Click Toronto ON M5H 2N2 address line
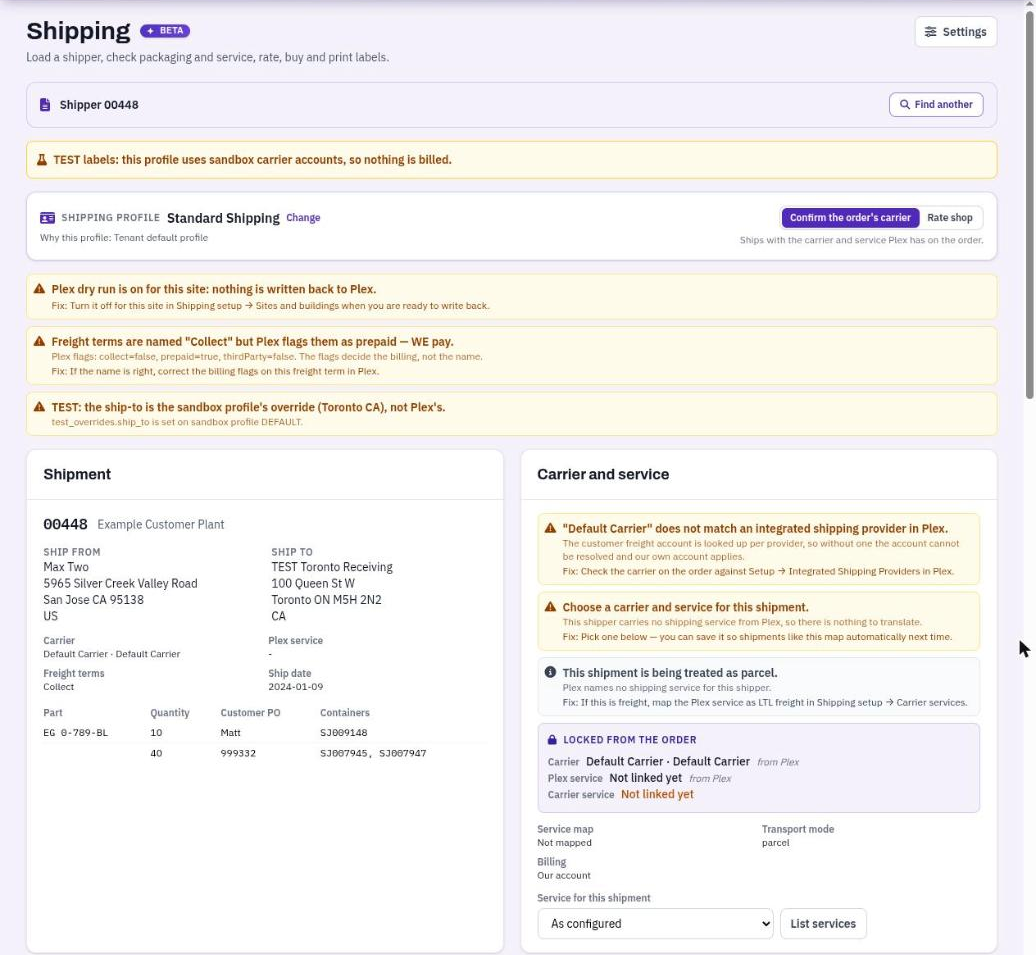The height and width of the screenshot is (955, 1036). point(326,599)
